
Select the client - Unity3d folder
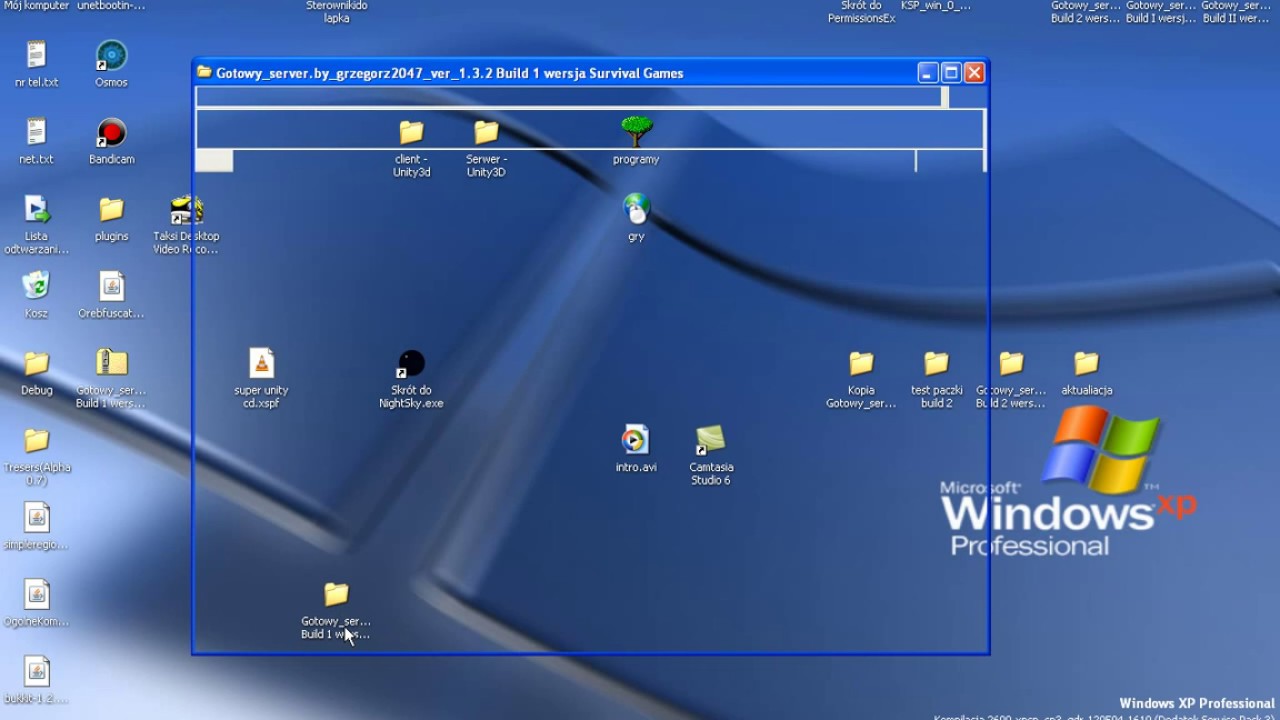coord(411,133)
